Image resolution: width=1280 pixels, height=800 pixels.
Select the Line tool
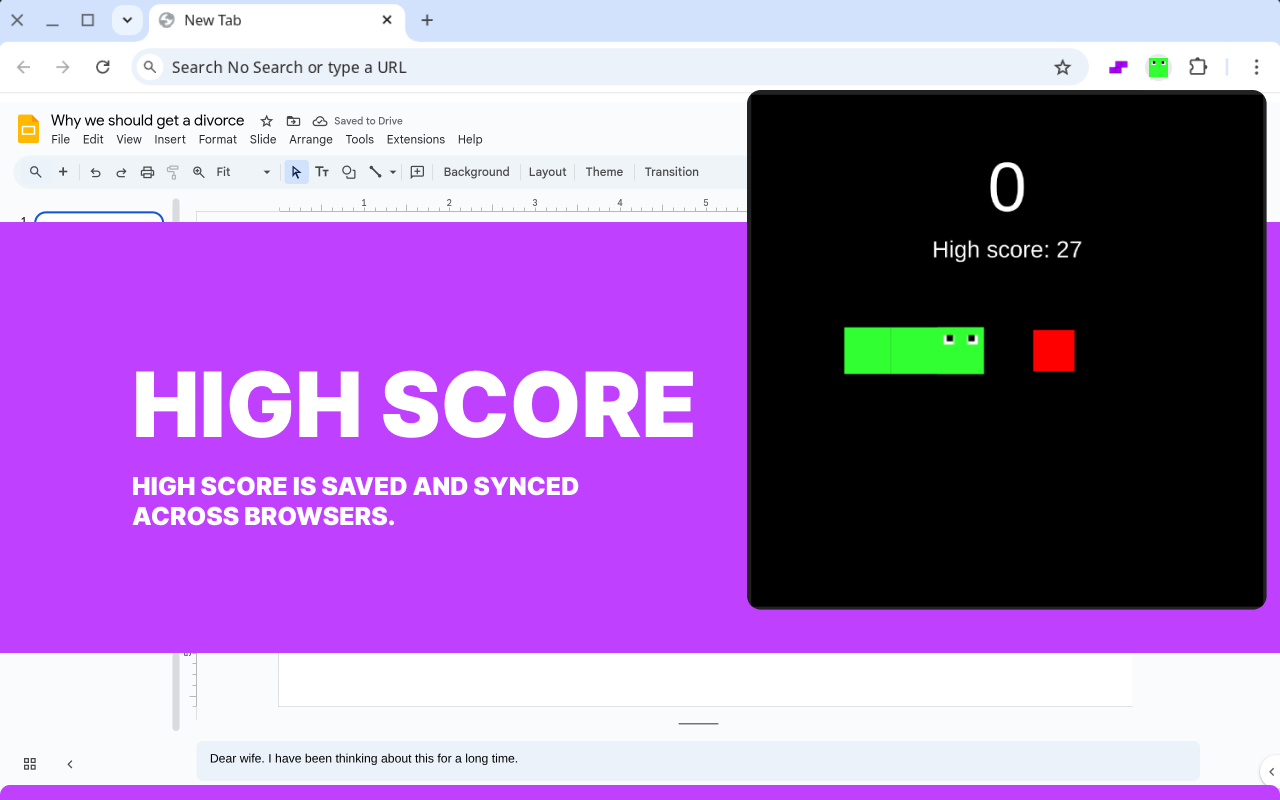point(375,172)
